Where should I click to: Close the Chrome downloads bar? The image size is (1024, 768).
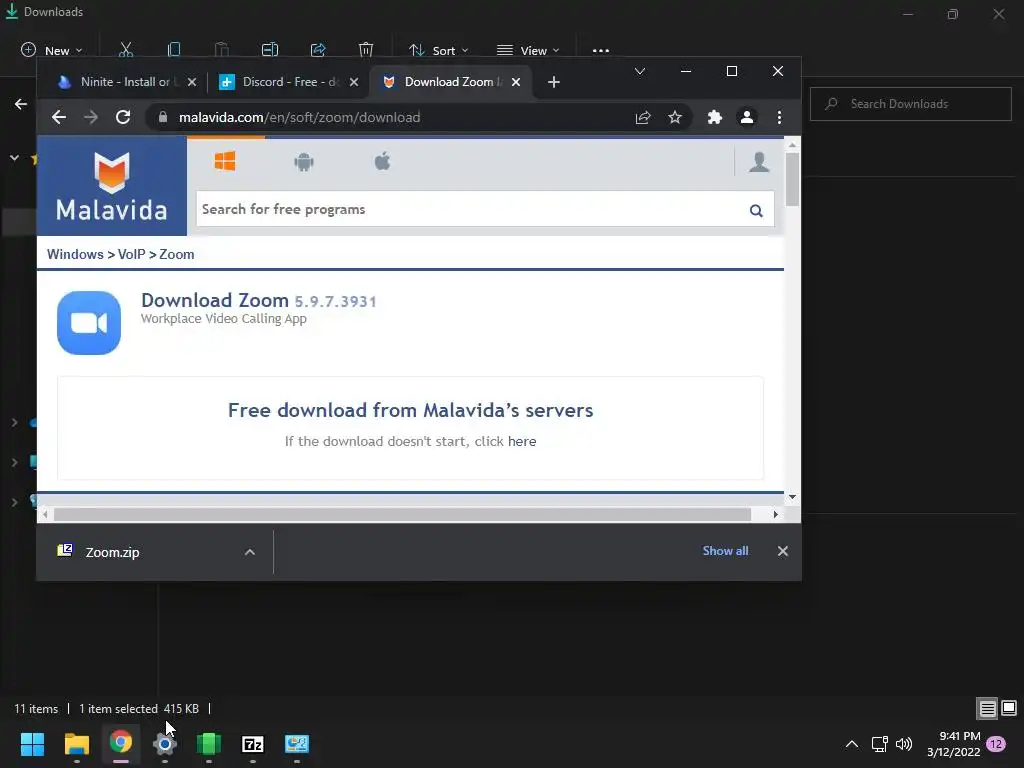[x=782, y=551]
